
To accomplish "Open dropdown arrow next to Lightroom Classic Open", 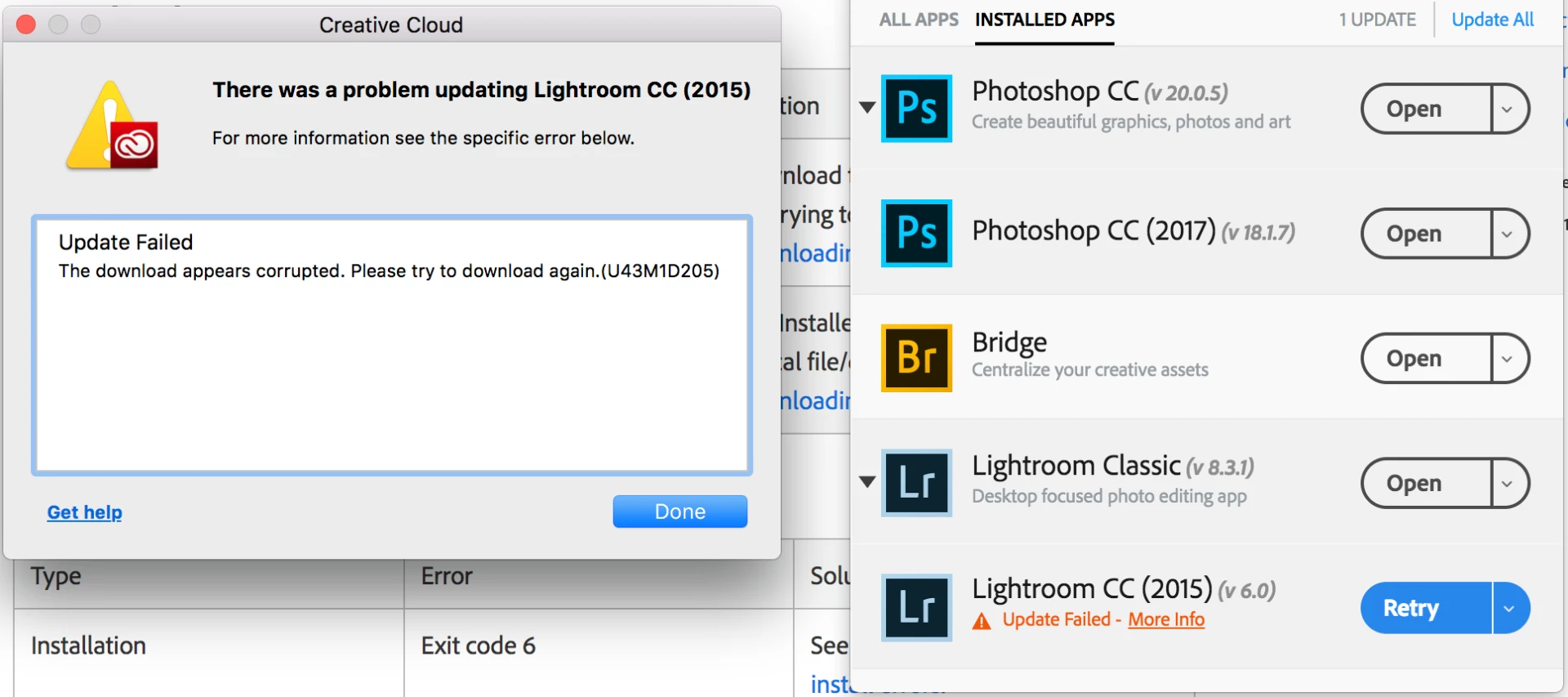I will (1509, 483).
